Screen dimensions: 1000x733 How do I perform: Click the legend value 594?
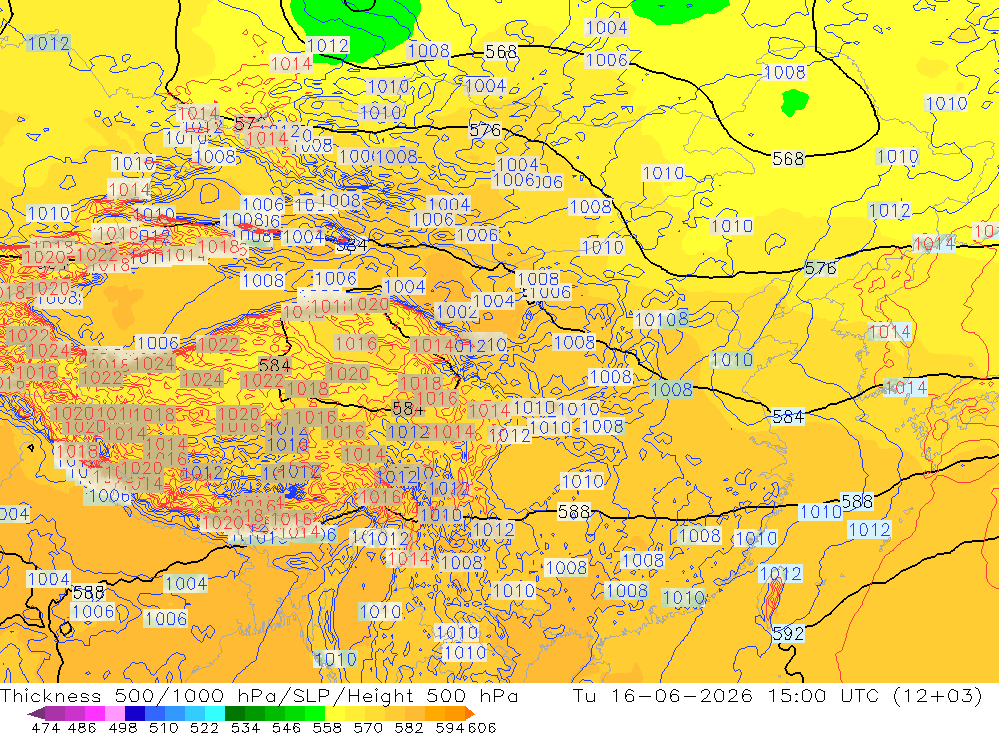(x=450, y=727)
